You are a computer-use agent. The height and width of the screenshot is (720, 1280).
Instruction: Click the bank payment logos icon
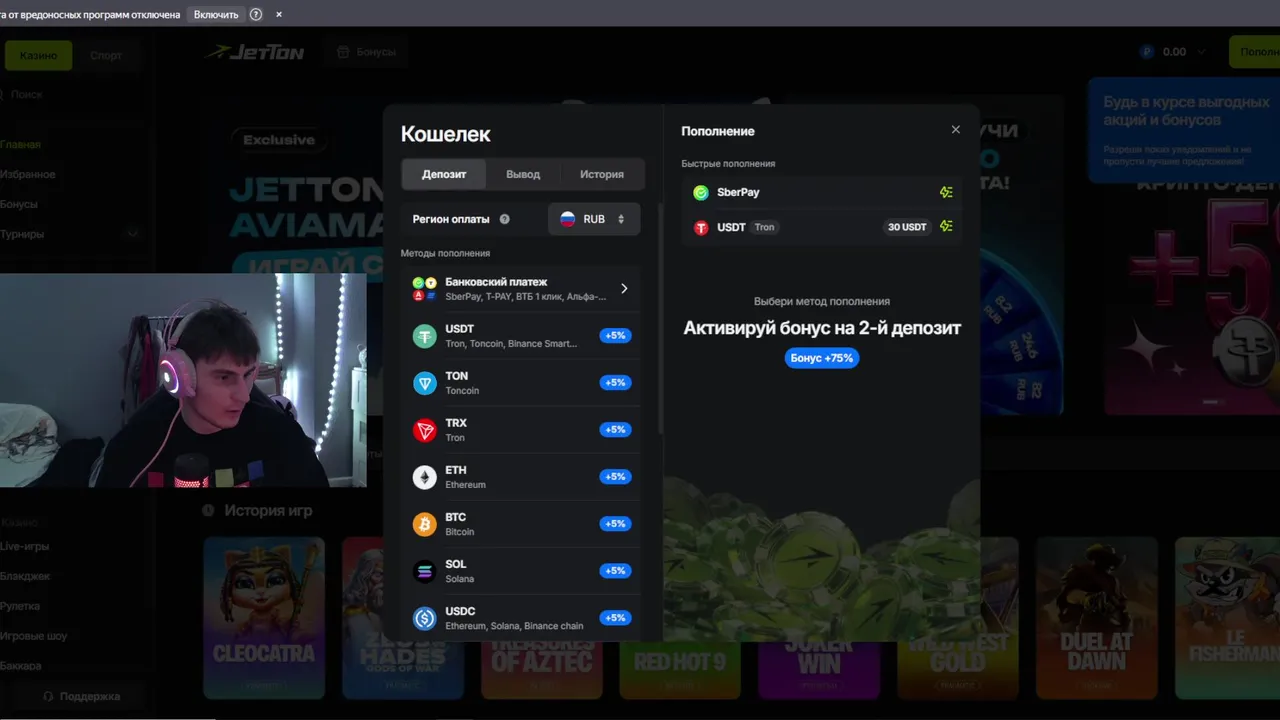[425, 289]
